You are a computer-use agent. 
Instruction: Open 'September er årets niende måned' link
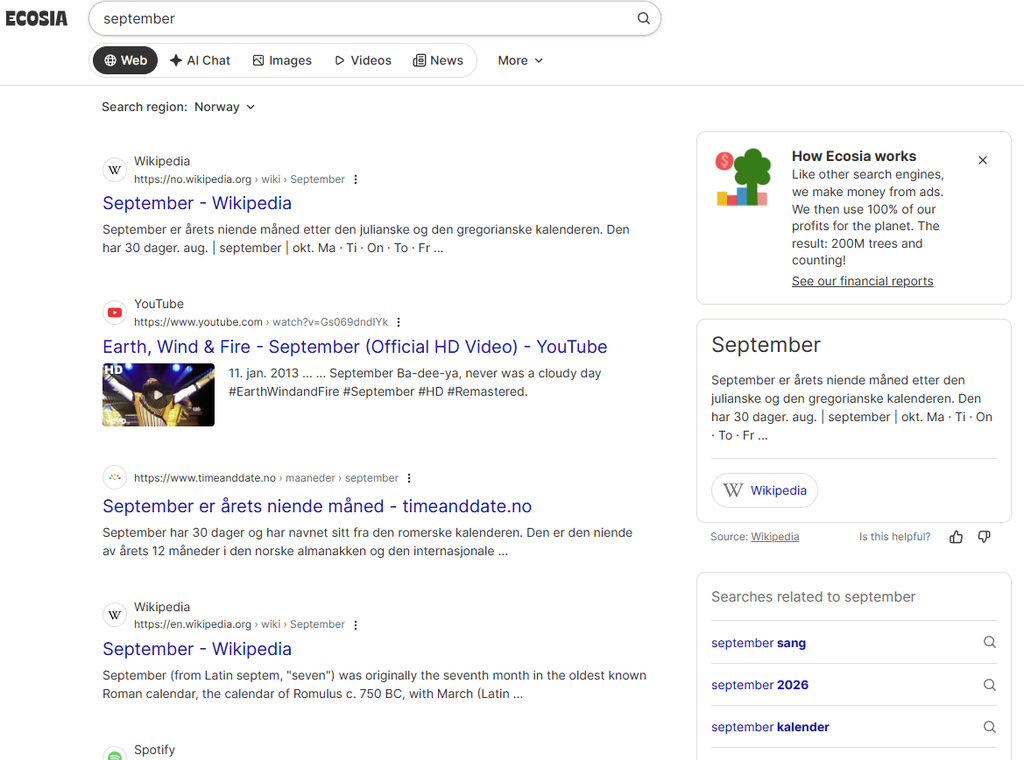tap(317, 506)
